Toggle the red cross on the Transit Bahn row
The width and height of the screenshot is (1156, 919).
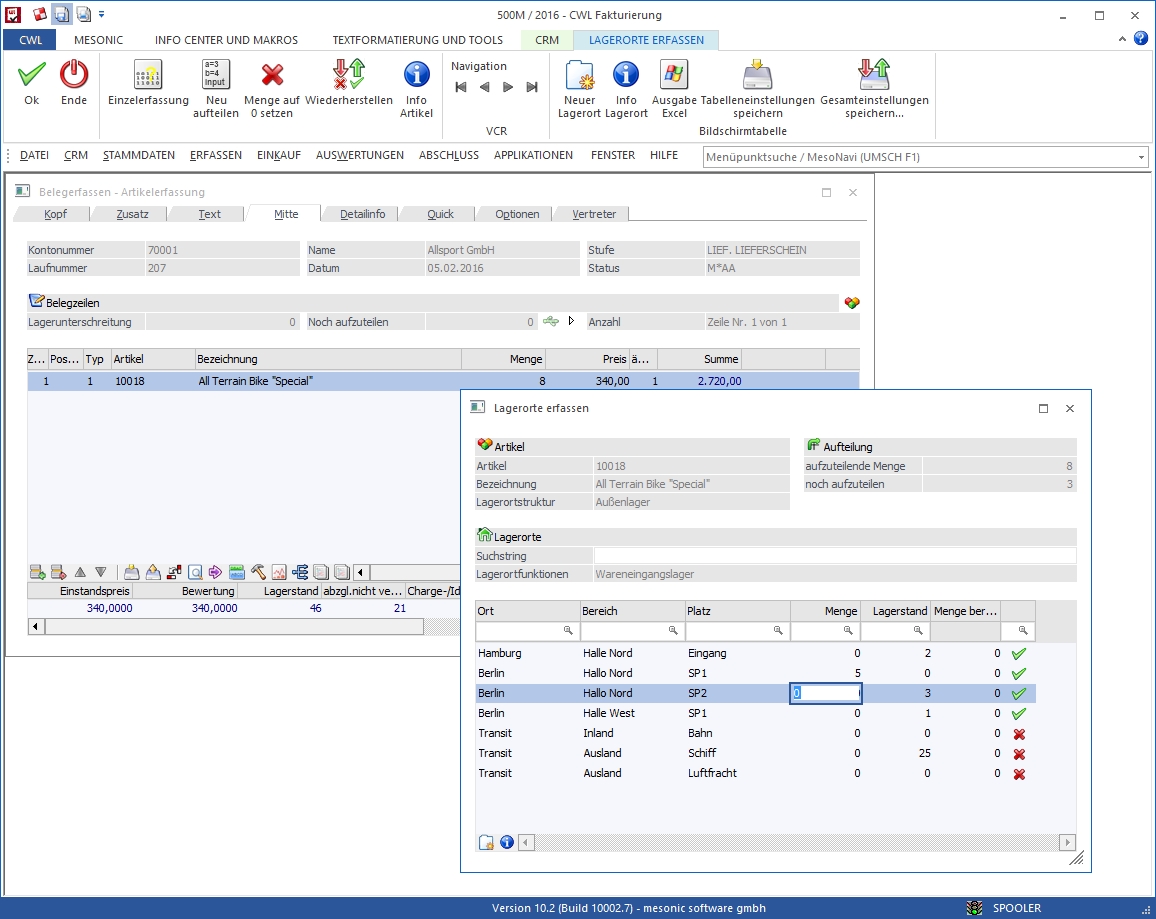(1017, 733)
